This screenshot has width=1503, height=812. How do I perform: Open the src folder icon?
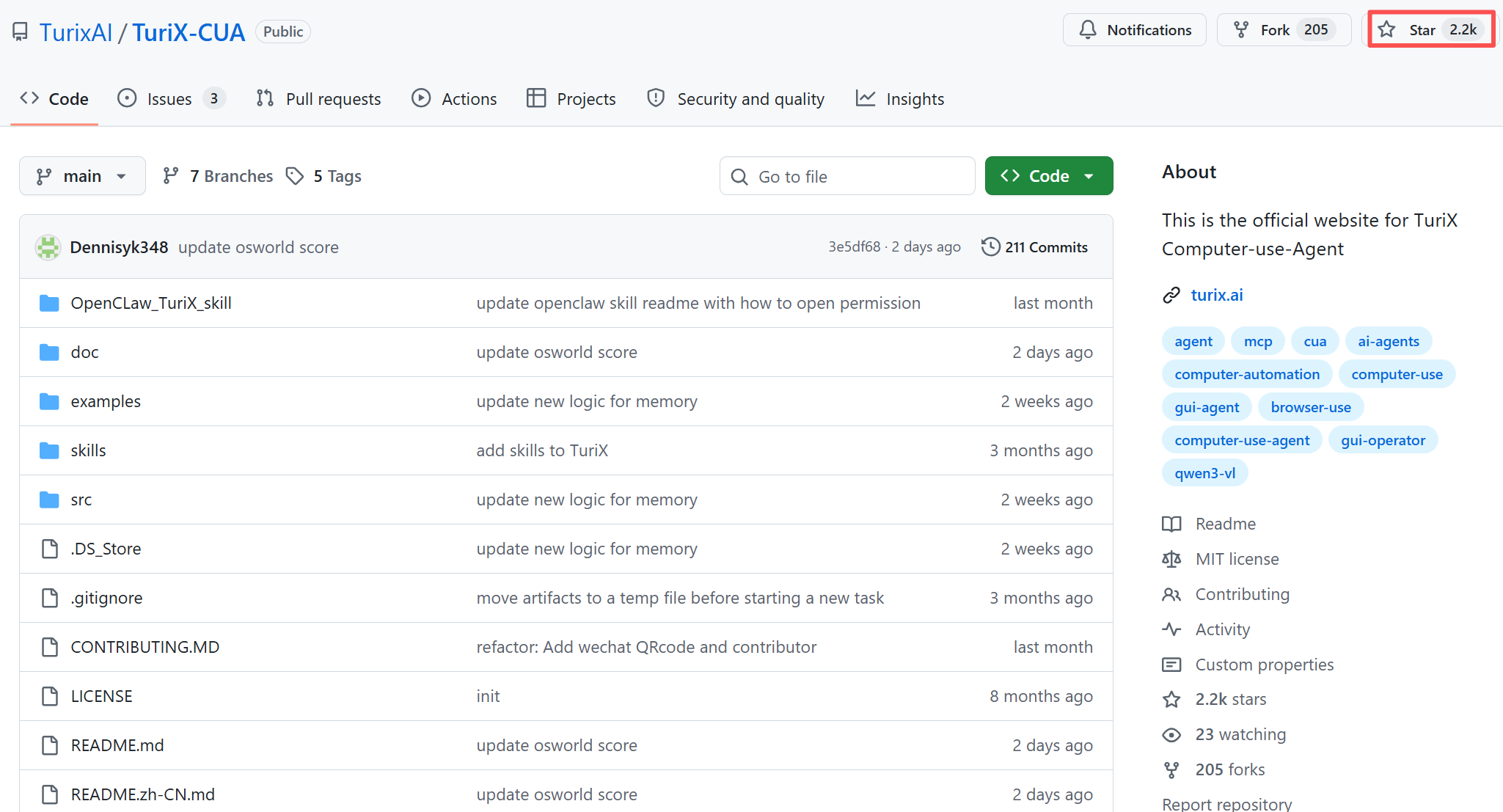(49, 500)
